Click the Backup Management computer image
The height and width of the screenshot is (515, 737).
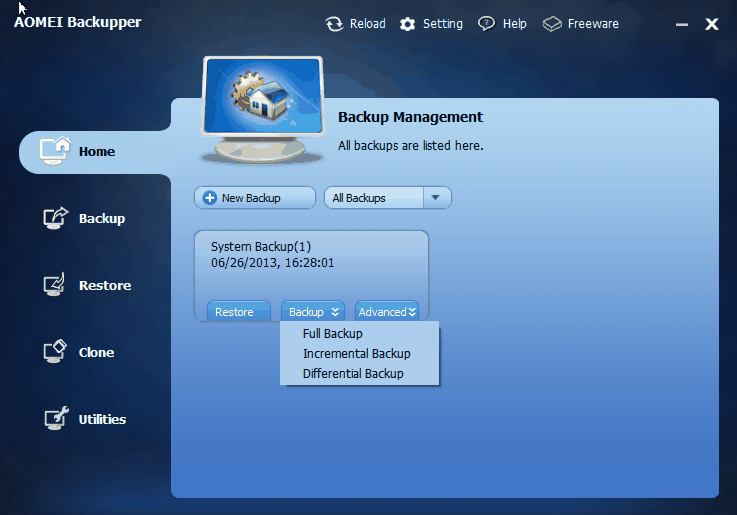tap(263, 110)
